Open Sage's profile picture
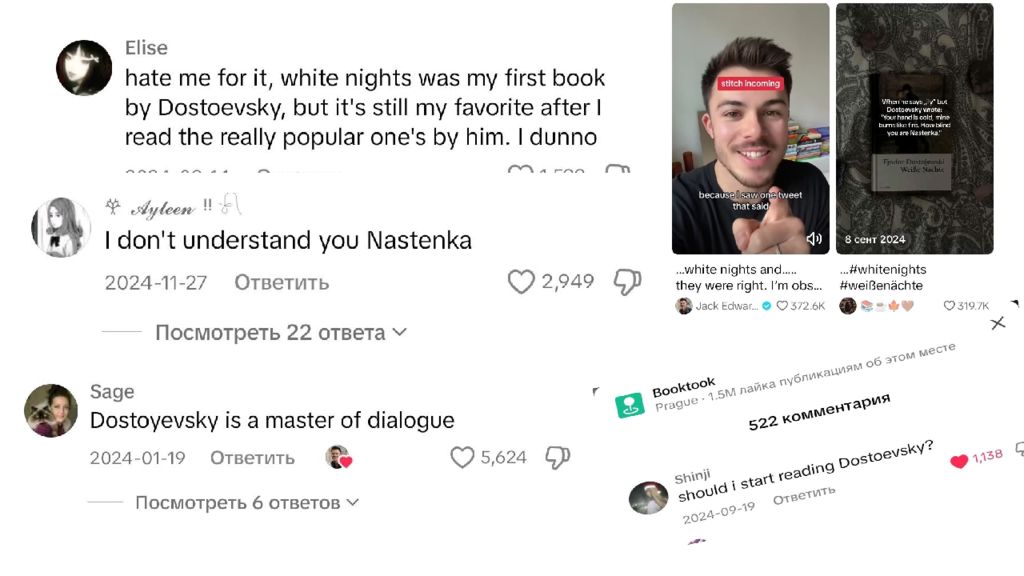This screenshot has height=576, width=1024. [x=51, y=410]
